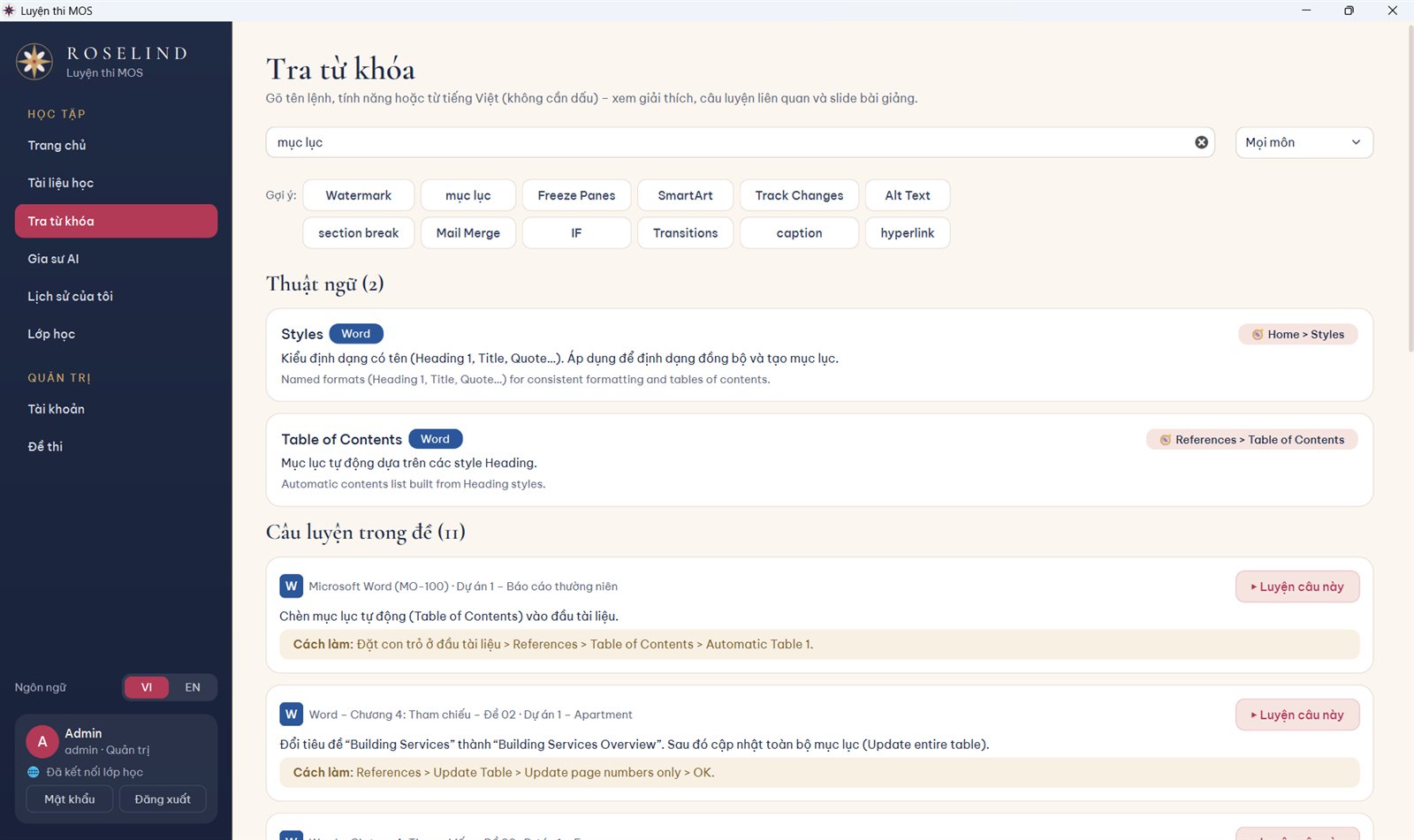Click the Mật khẩu button

[x=70, y=799]
